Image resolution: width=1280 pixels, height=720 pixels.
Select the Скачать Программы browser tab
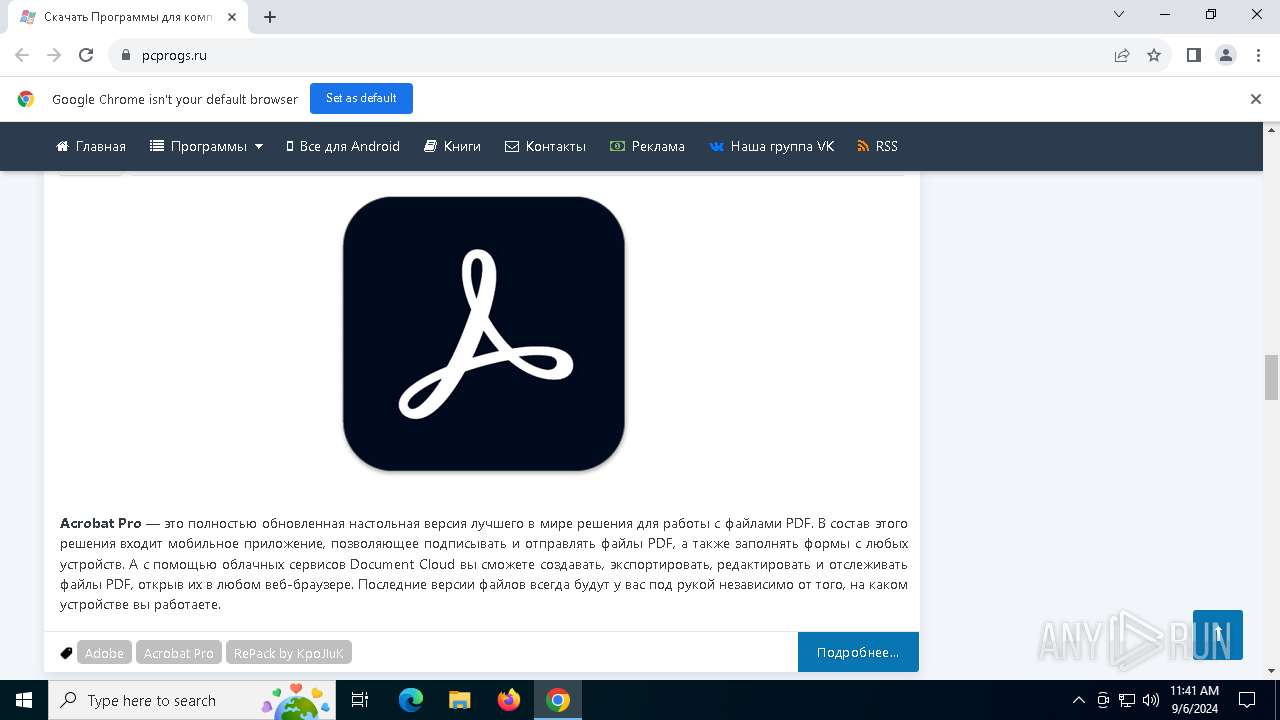(128, 17)
